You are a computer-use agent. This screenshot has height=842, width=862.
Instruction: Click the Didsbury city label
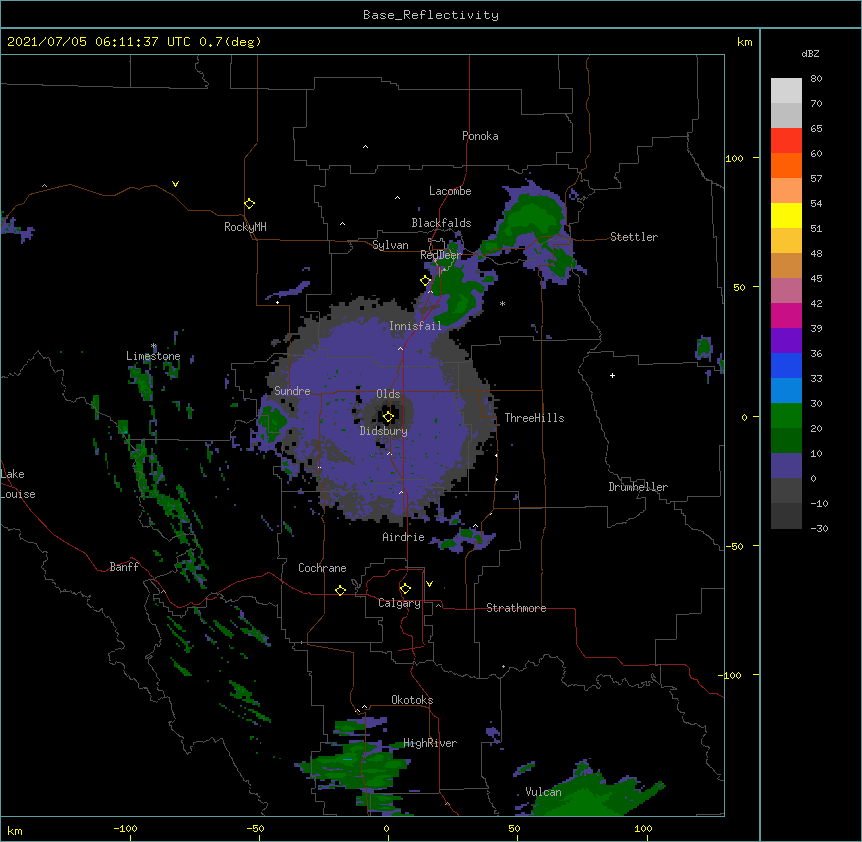tap(384, 431)
